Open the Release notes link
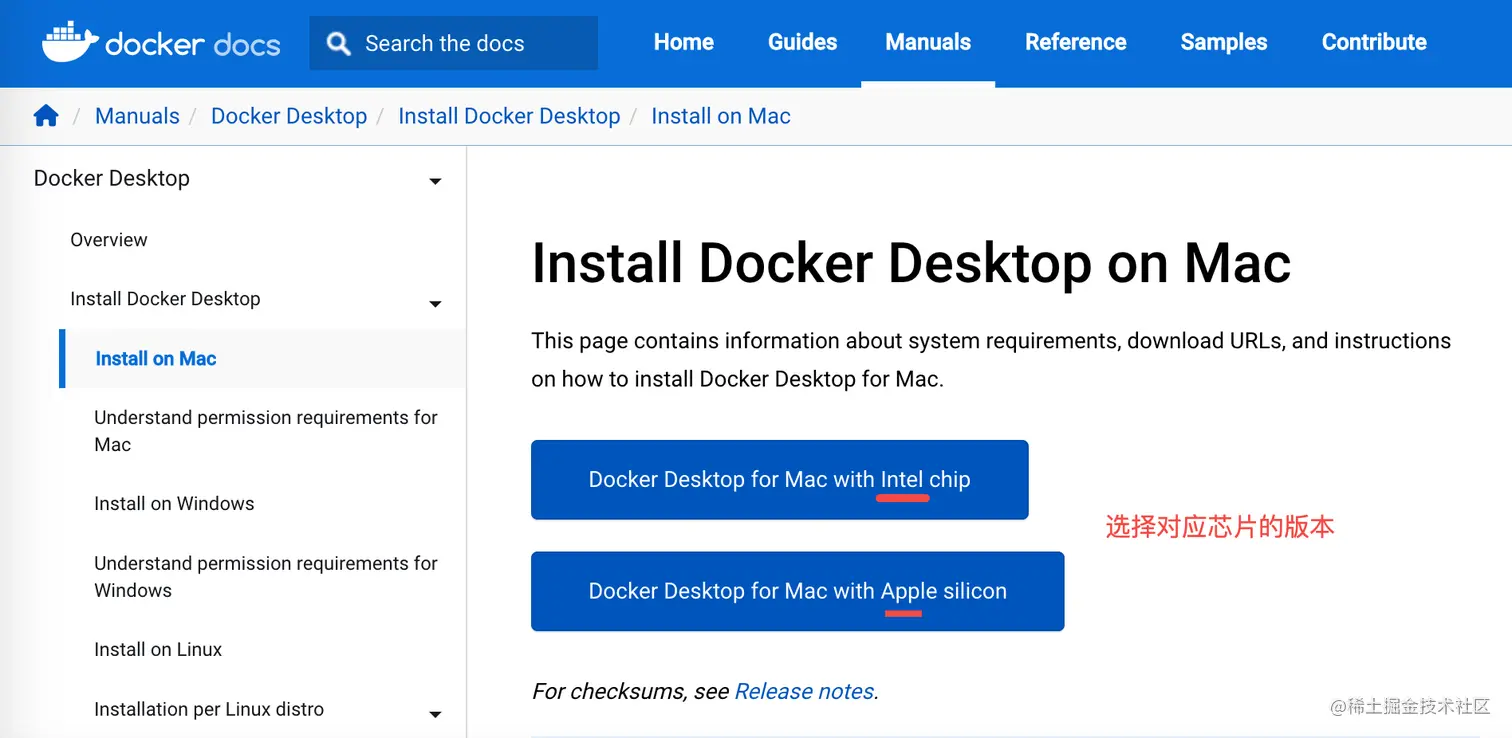1512x738 pixels. [804, 691]
